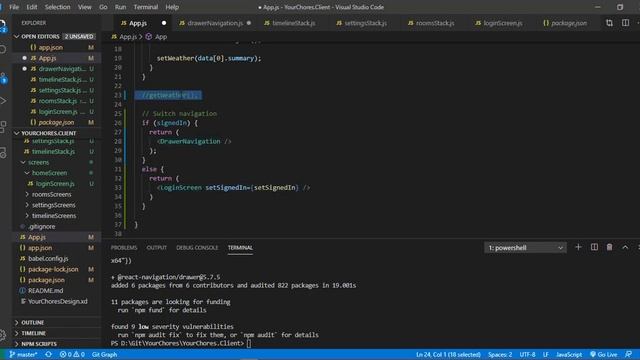Switch to timelineStack.js tab
Image resolution: width=640 pixels, height=360 pixels.
pos(293,23)
